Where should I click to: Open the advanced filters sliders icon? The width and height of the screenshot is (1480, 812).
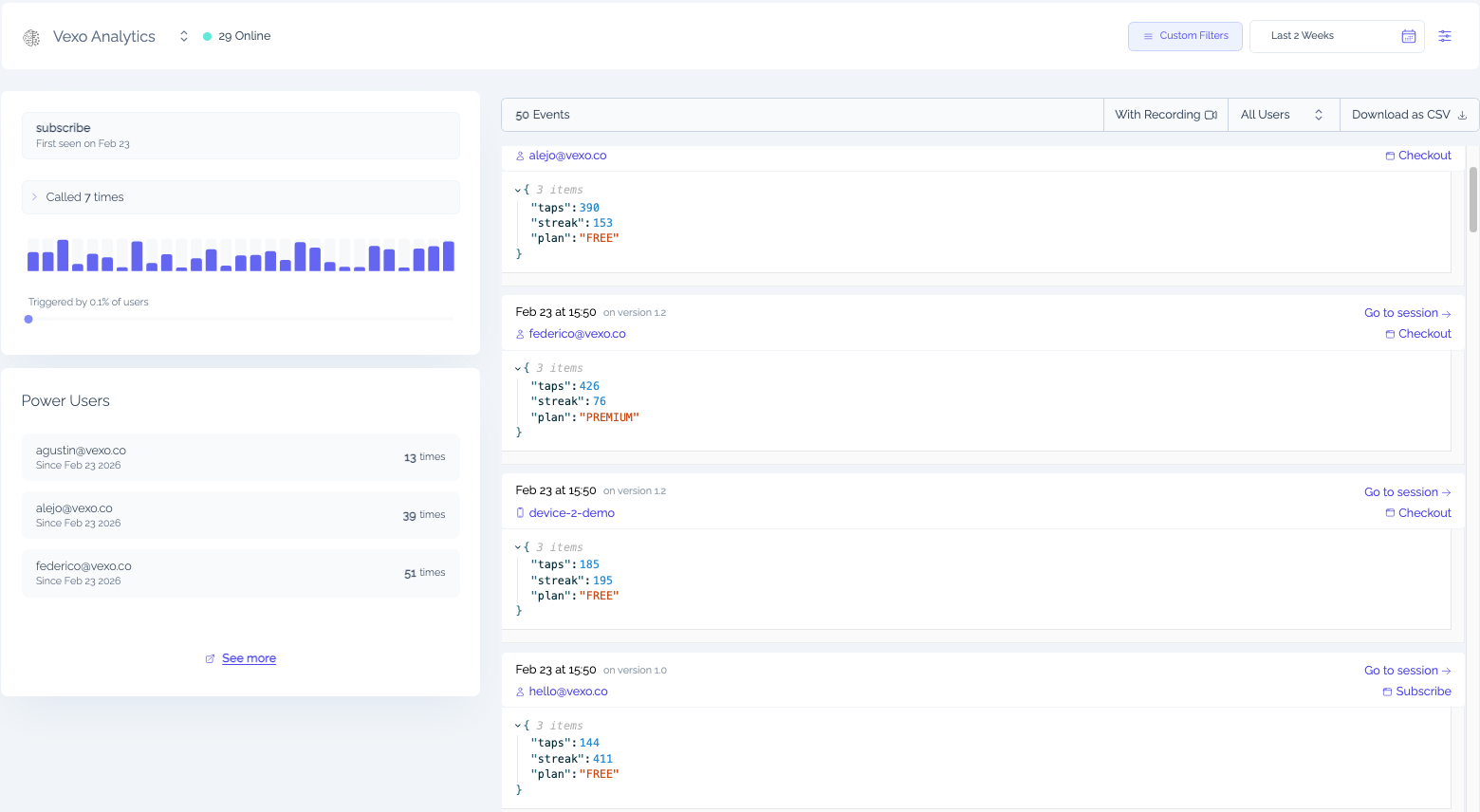pyautogui.click(x=1445, y=35)
